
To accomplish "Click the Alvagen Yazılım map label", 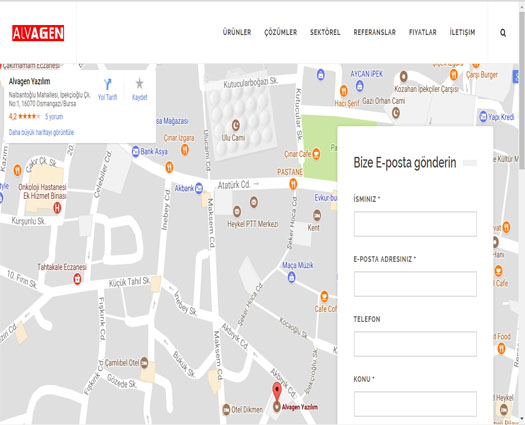I will [300, 407].
